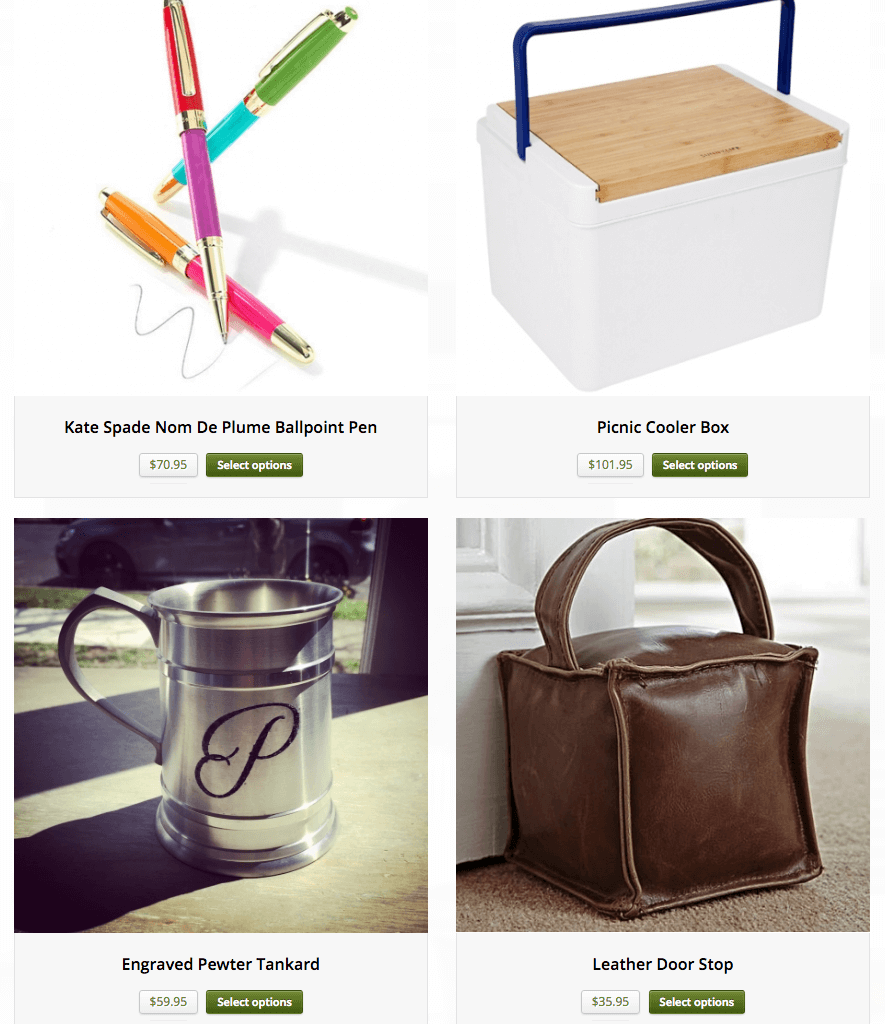Select options for the Kate Spade pen
The image size is (885, 1024).
pyautogui.click(x=254, y=465)
